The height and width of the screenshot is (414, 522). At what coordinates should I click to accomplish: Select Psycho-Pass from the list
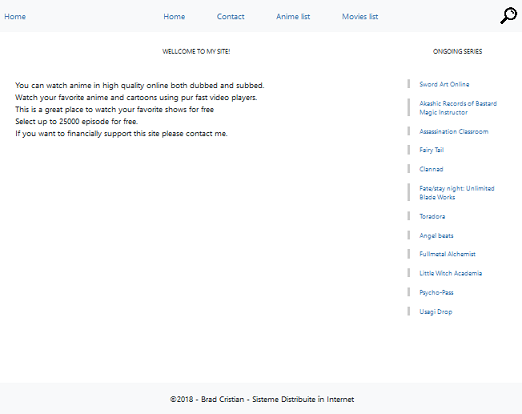[x=436, y=293]
